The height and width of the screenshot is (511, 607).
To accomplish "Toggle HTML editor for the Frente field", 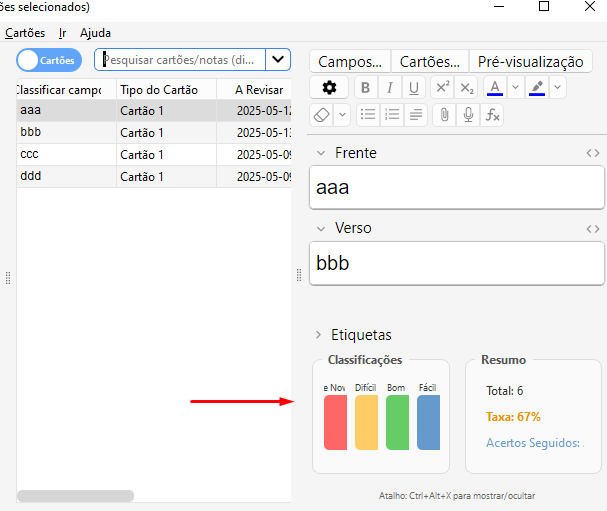I will [x=593, y=154].
